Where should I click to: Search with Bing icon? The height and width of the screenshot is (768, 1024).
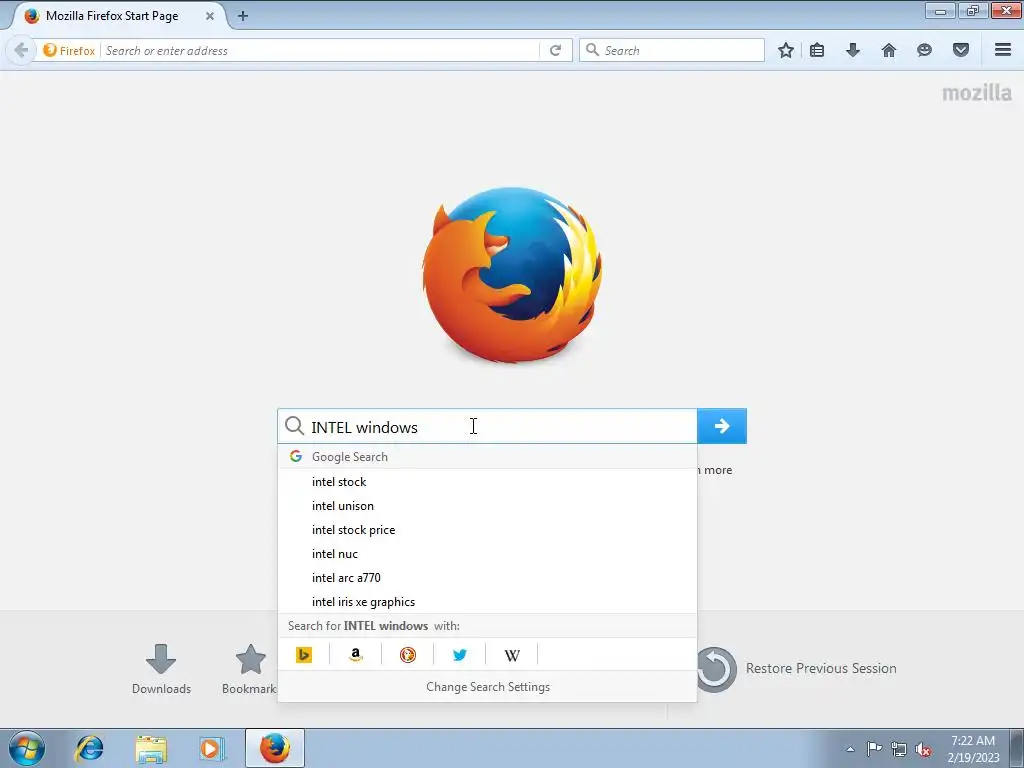coord(304,654)
